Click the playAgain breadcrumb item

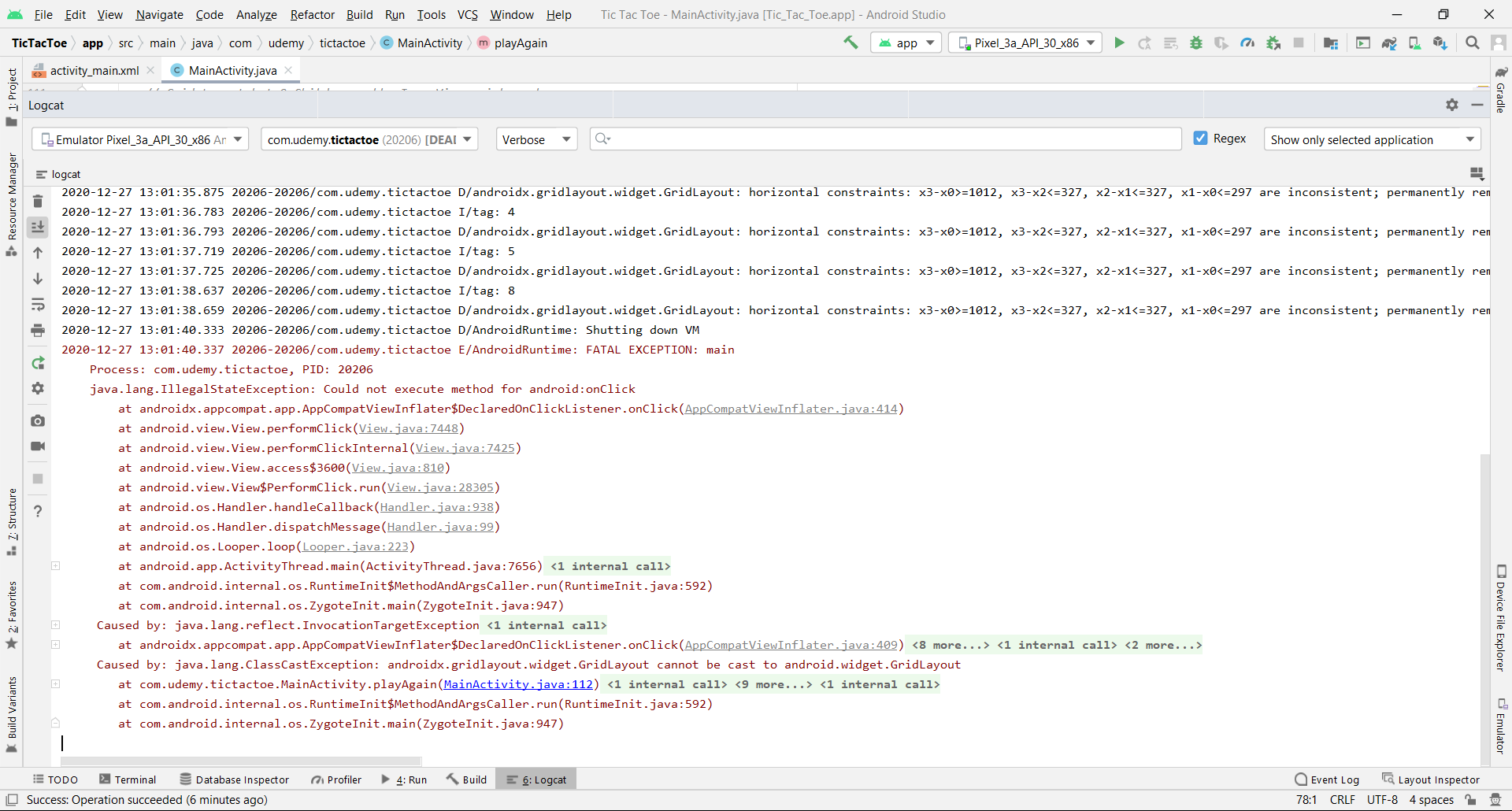point(512,43)
